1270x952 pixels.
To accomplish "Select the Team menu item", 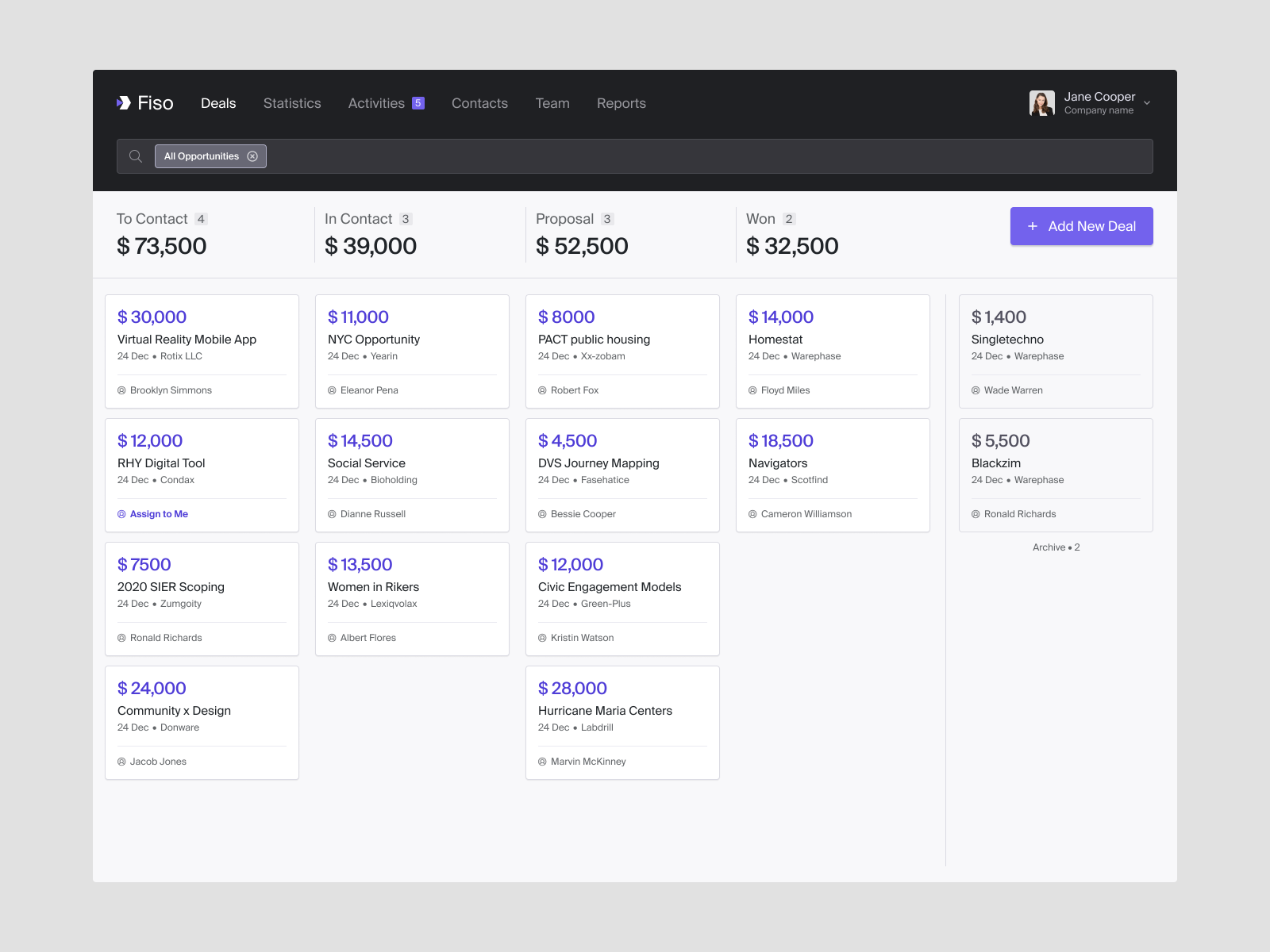I will pos(552,103).
